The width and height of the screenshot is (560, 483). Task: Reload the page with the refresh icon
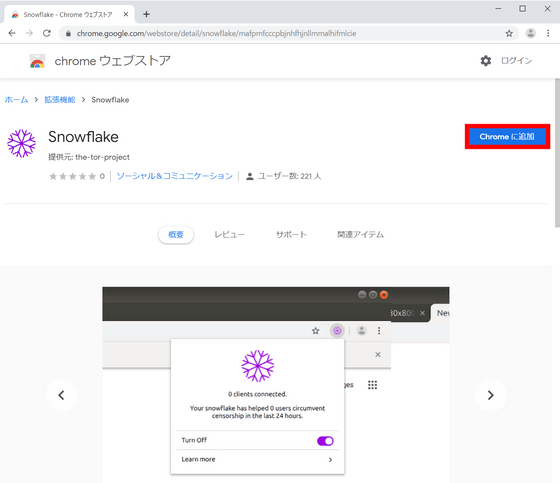click(47, 33)
